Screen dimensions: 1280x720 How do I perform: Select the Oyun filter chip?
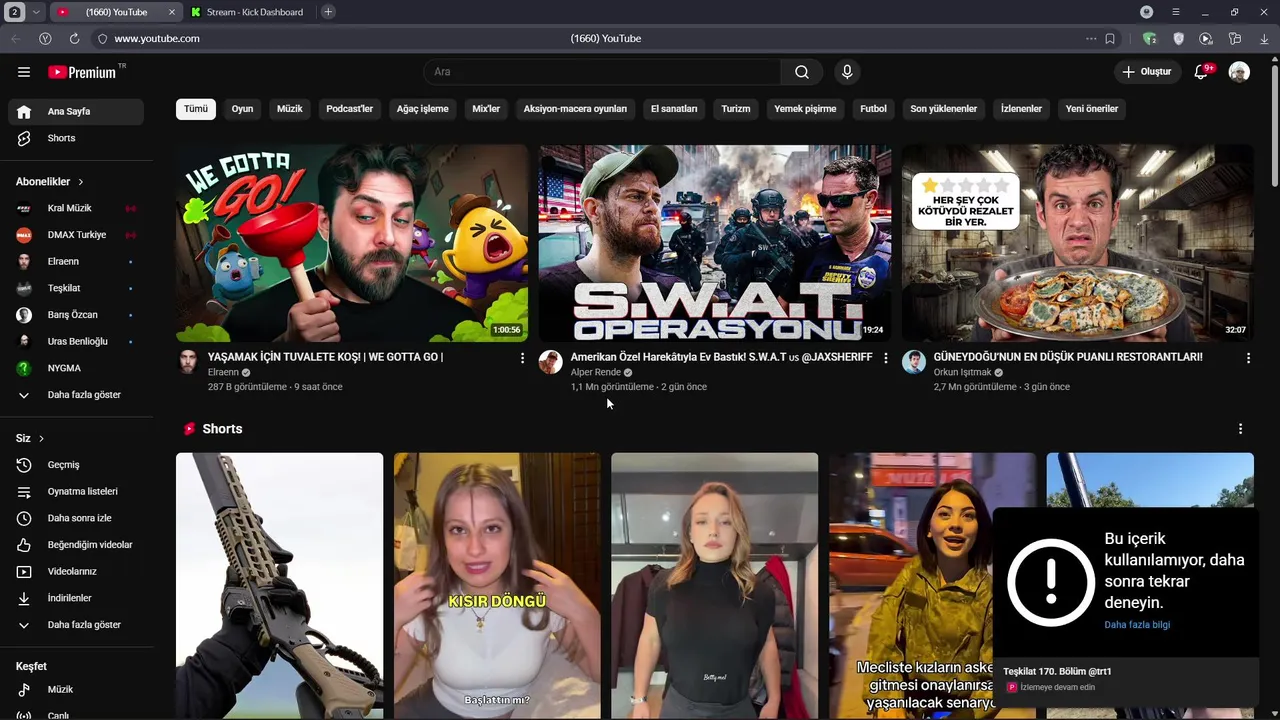click(243, 109)
